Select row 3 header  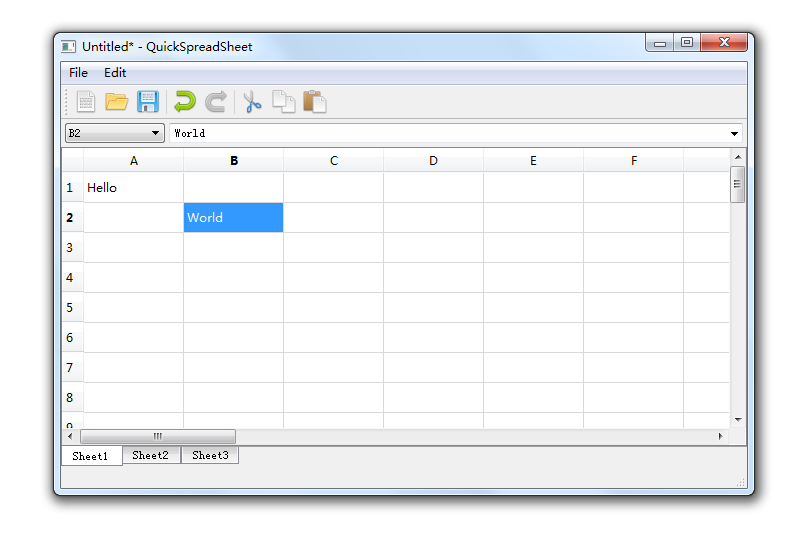[72, 248]
